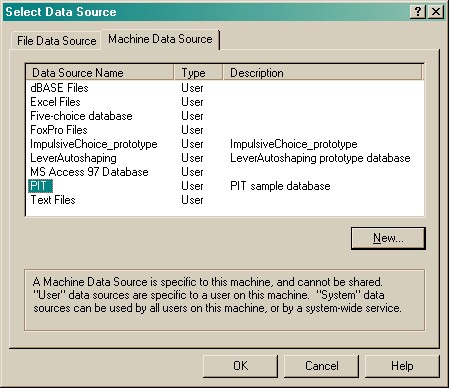Switch to the File Data Source tab
Viewport: 449px width, 388px height.
56,41
